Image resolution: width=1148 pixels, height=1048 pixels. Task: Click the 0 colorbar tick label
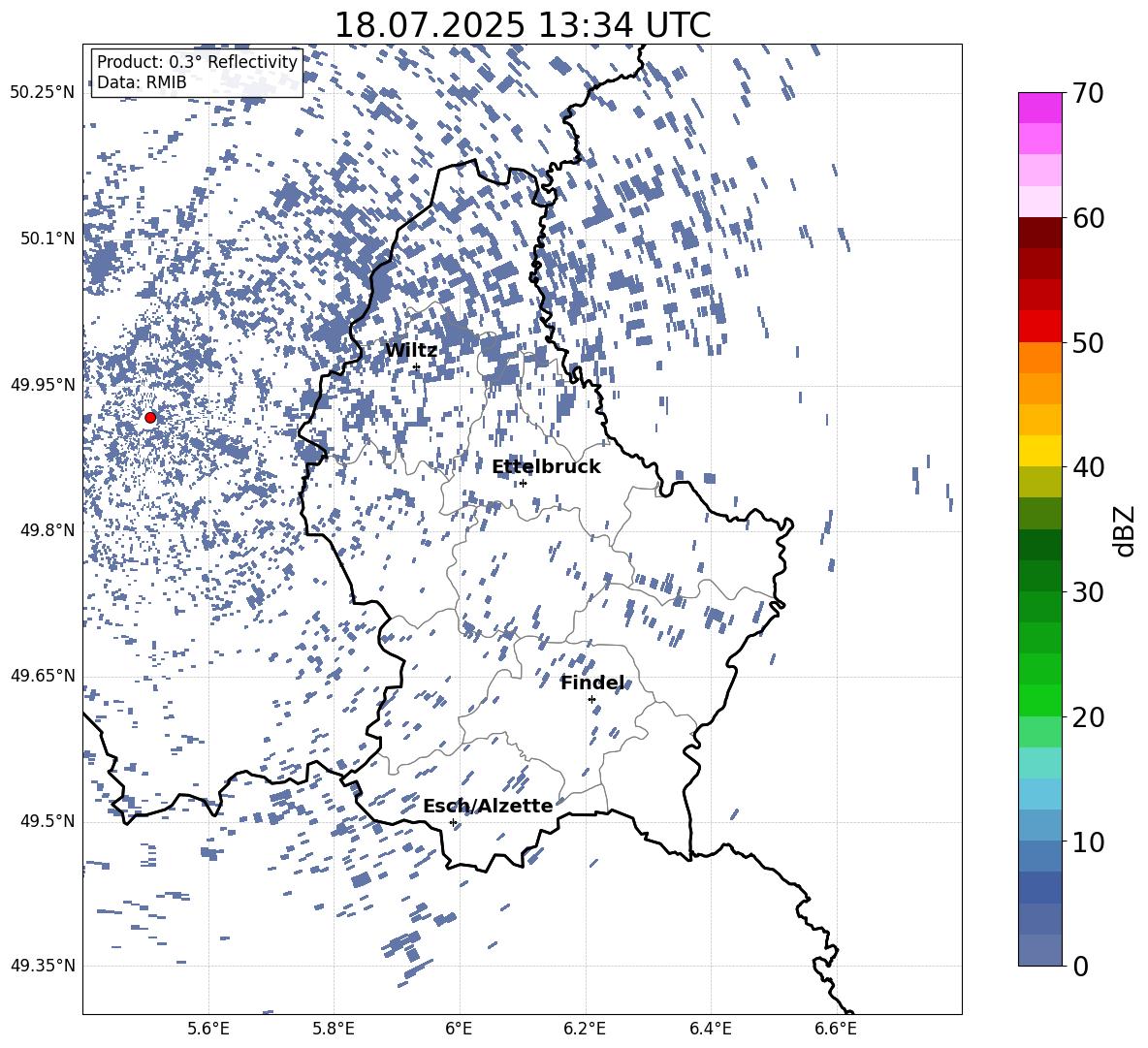click(1081, 966)
